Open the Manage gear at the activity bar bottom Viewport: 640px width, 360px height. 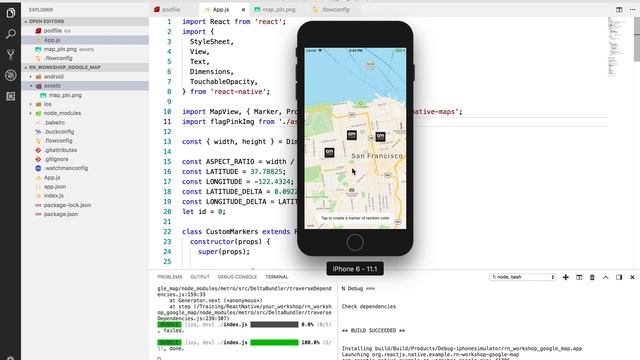(x=11, y=357)
